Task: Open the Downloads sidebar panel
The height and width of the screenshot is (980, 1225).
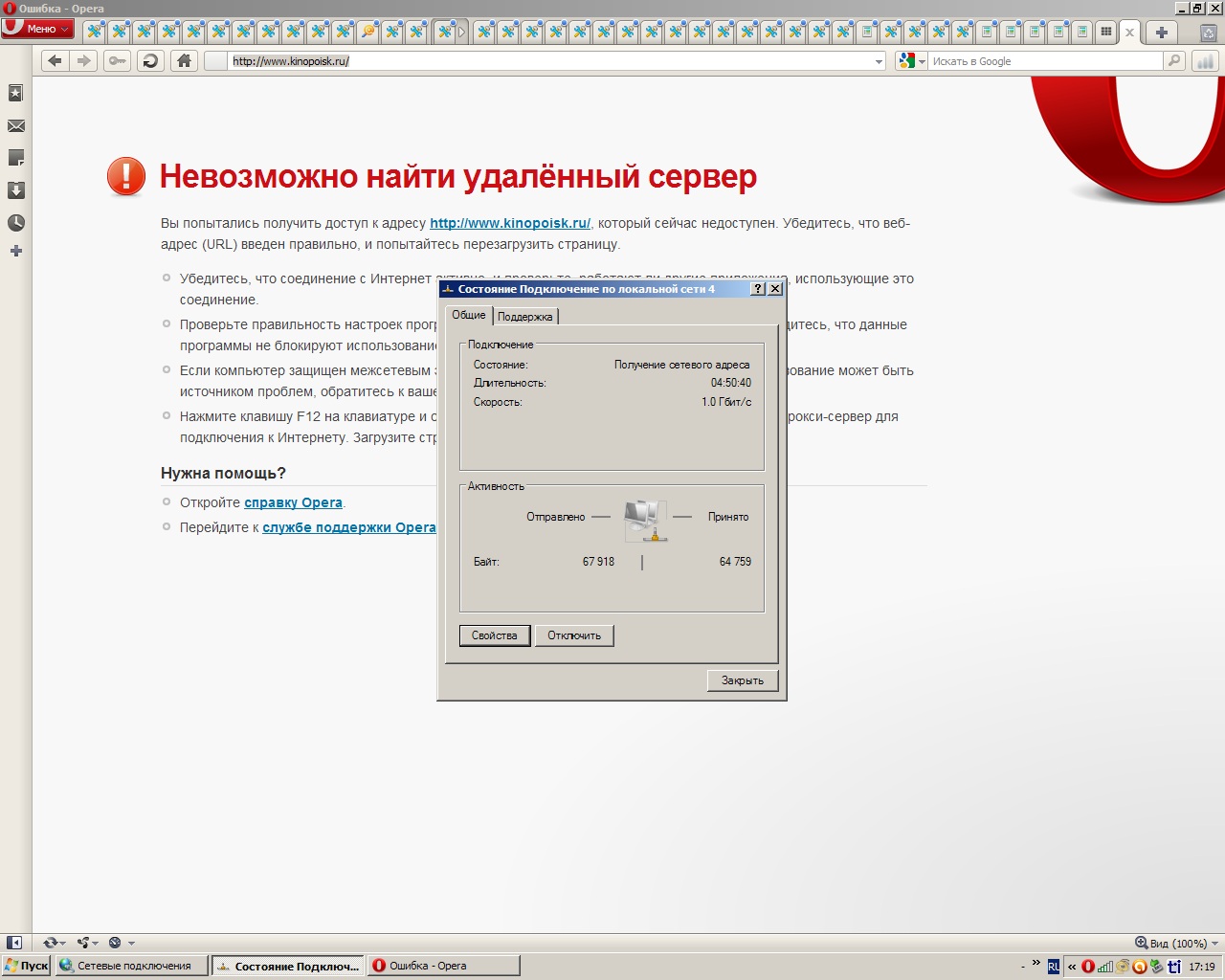Action: coord(15,190)
